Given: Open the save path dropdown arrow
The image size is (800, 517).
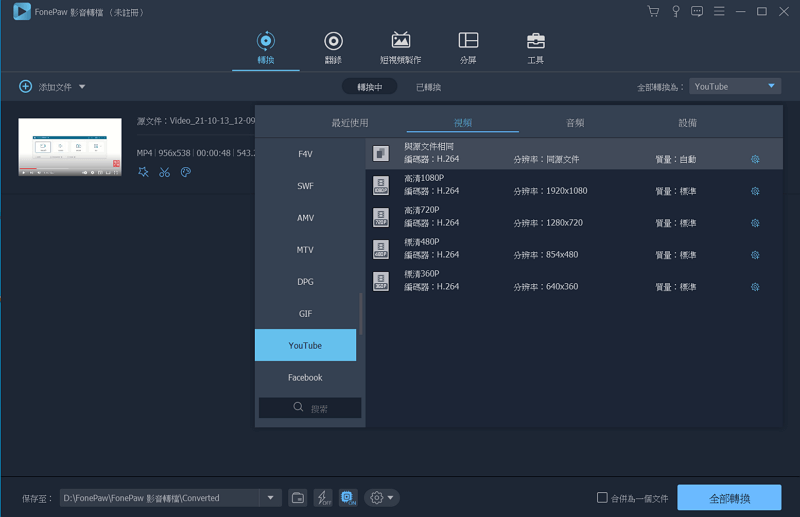Looking at the screenshot, I should (x=271, y=498).
